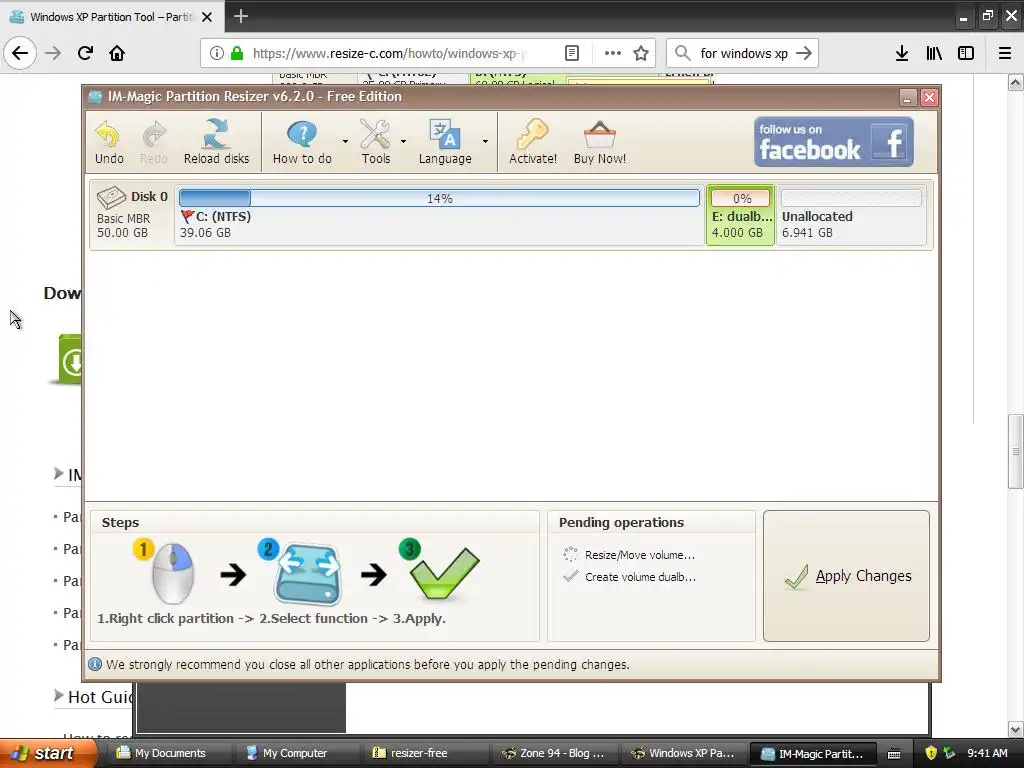Click the info icon in the status bar

(95, 664)
